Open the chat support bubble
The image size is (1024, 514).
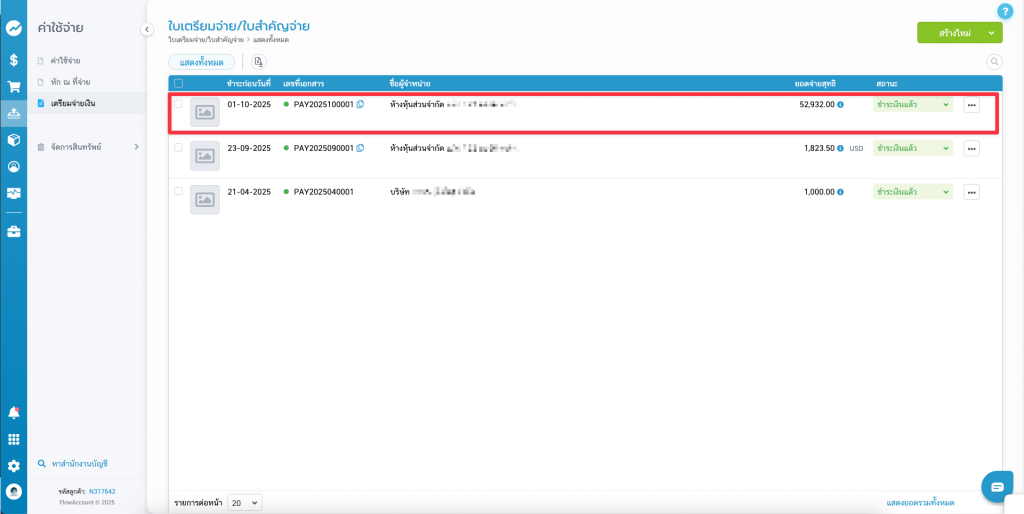coord(997,486)
